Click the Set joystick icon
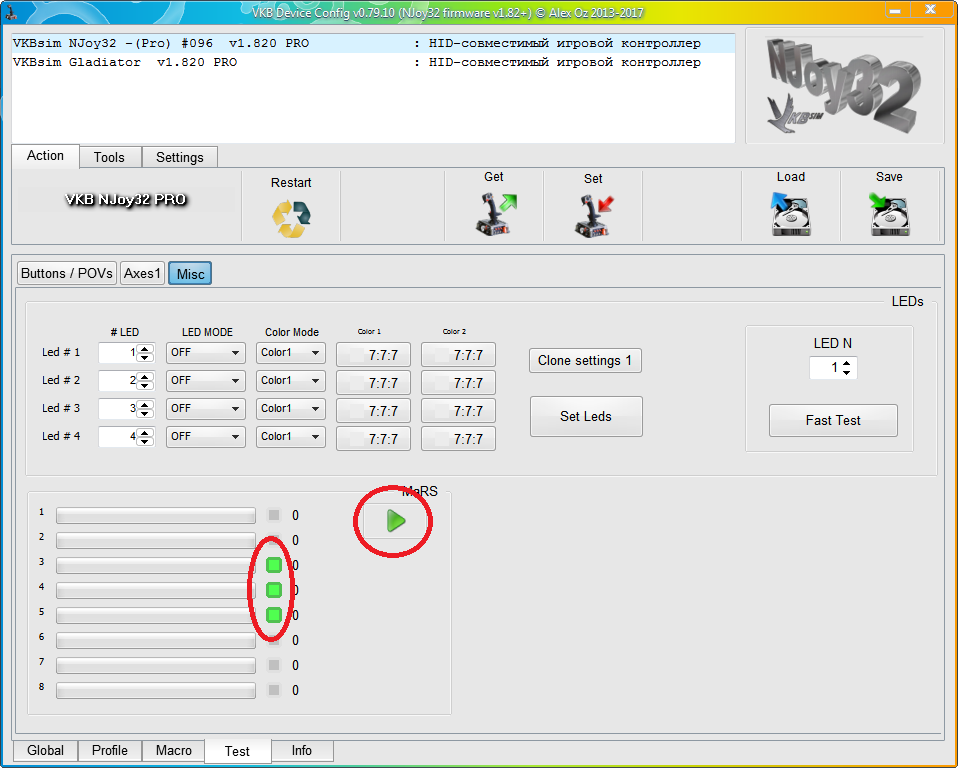 594,216
